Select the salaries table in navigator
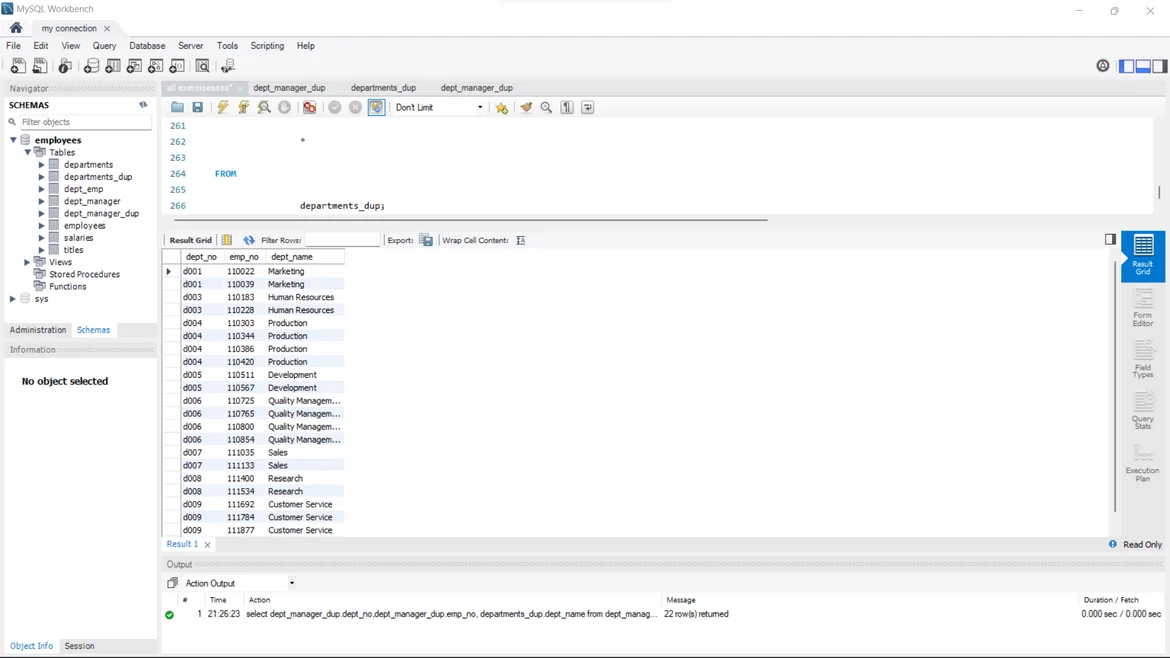Viewport: 1170px width, 658px height. [78, 238]
